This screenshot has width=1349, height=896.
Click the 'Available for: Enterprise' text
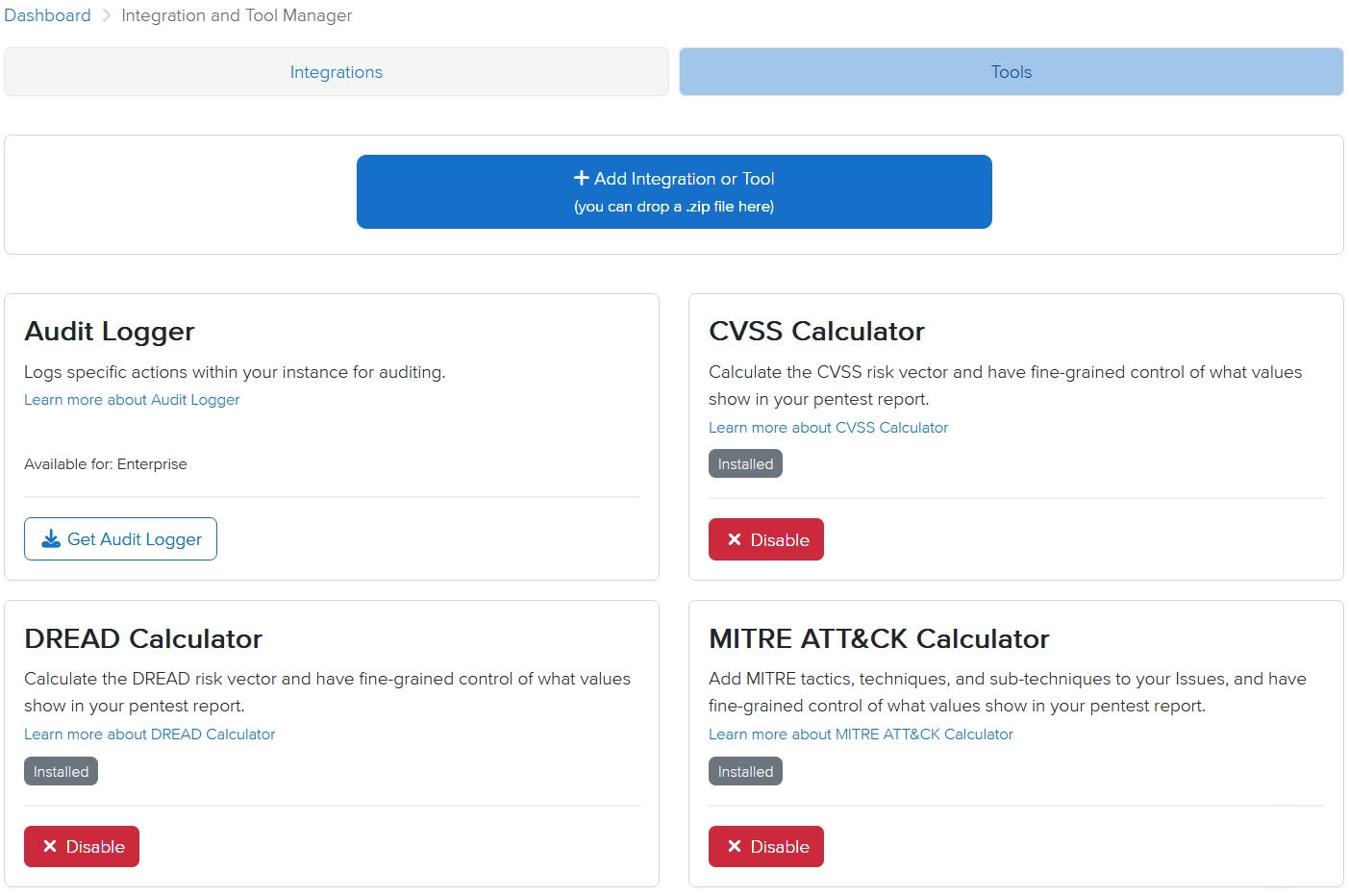click(x=106, y=464)
